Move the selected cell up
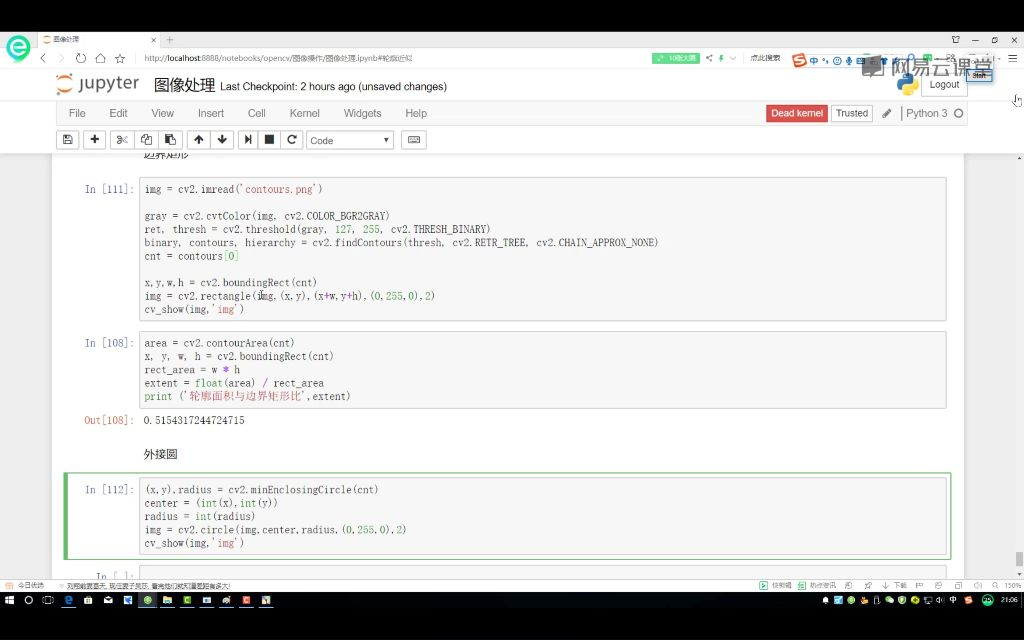1024x640 pixels. point(199,140)
